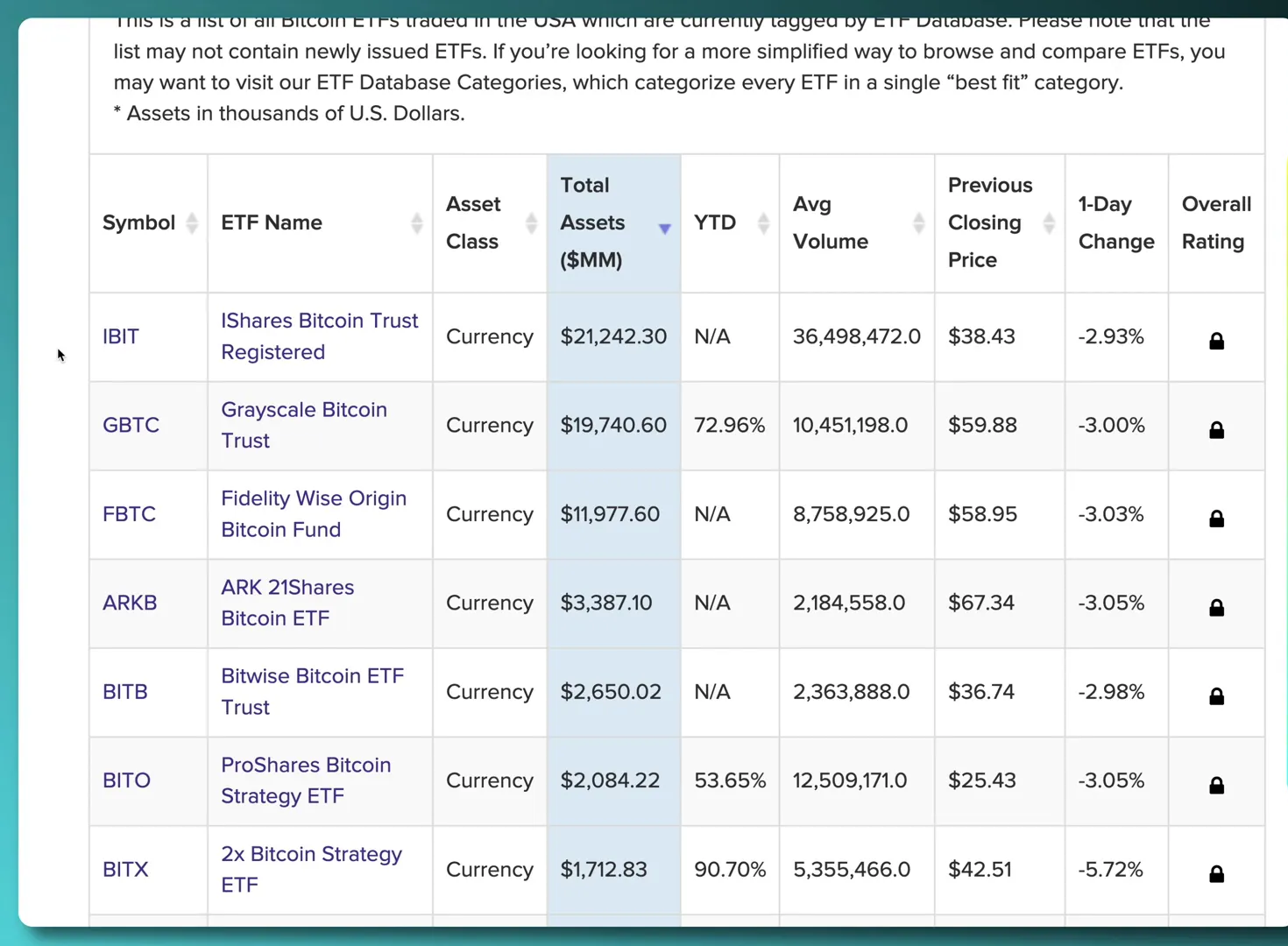1288x946 pixels.
Task: Click the 36,498,472.0 average volume cell
Action: (857, 336)
